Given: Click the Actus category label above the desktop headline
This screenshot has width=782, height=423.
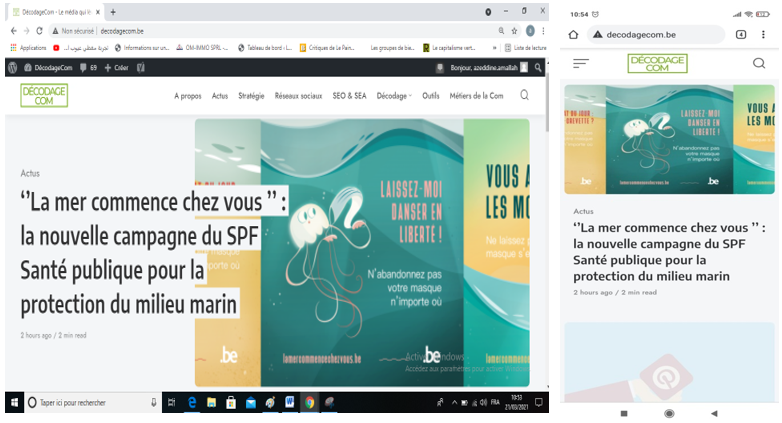Looking at the screenshot, I should [x=30, y=174].
